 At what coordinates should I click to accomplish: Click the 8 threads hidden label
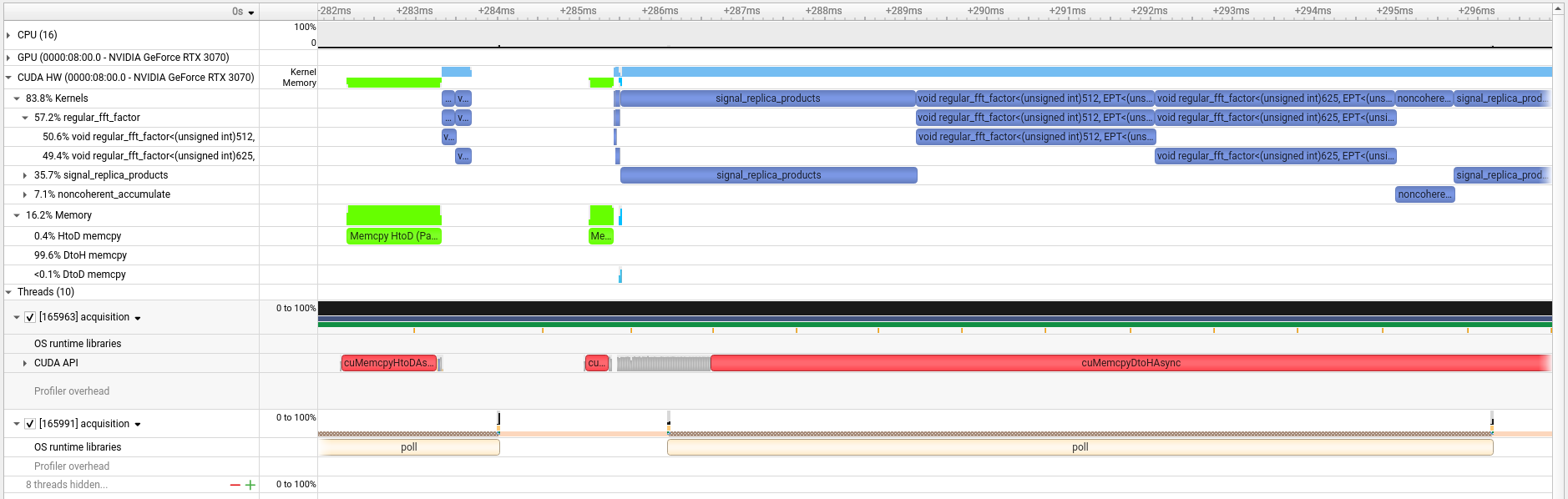click(x=67, y=485)
